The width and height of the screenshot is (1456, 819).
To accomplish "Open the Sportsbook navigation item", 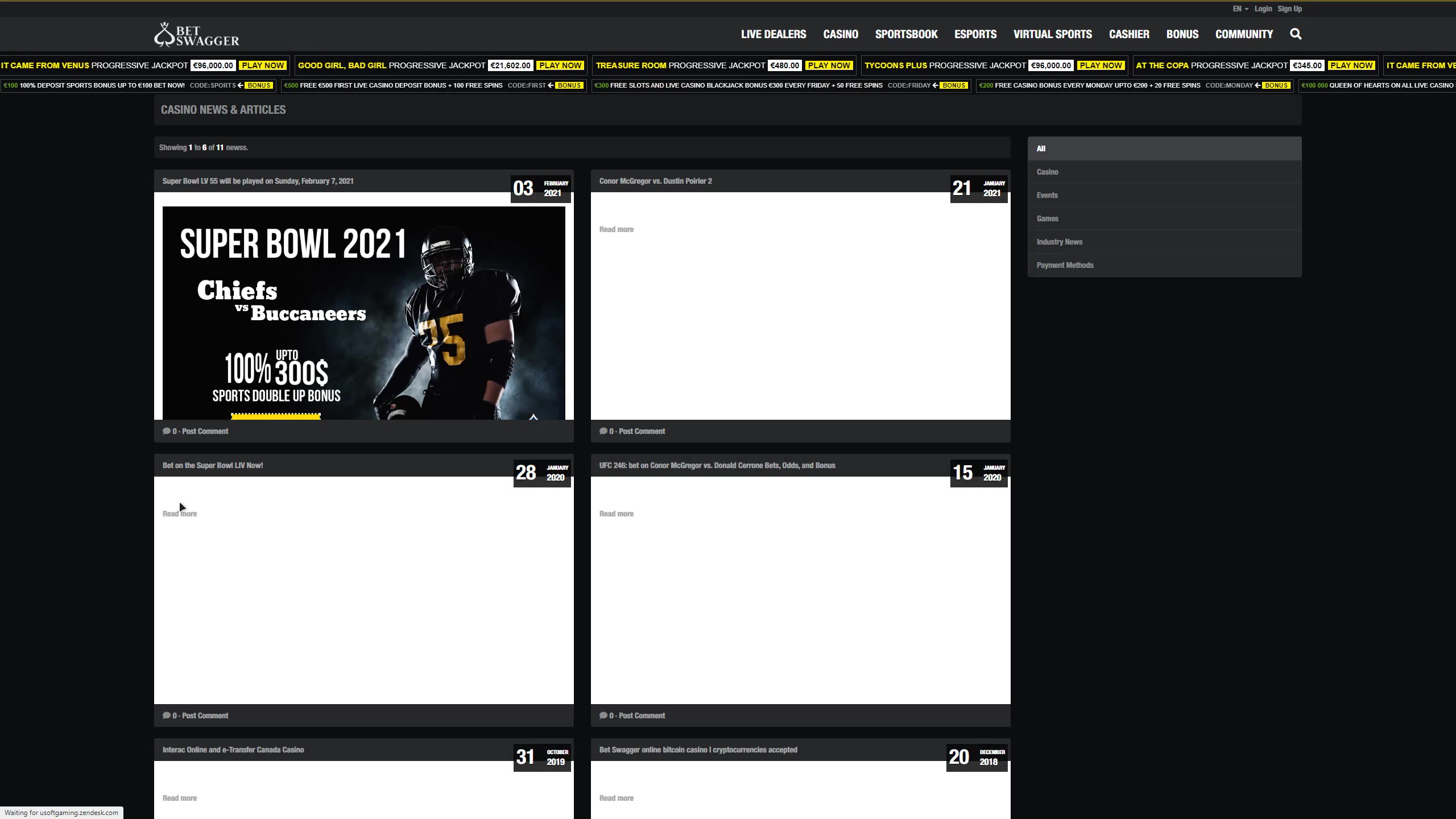I will point(906,34).
